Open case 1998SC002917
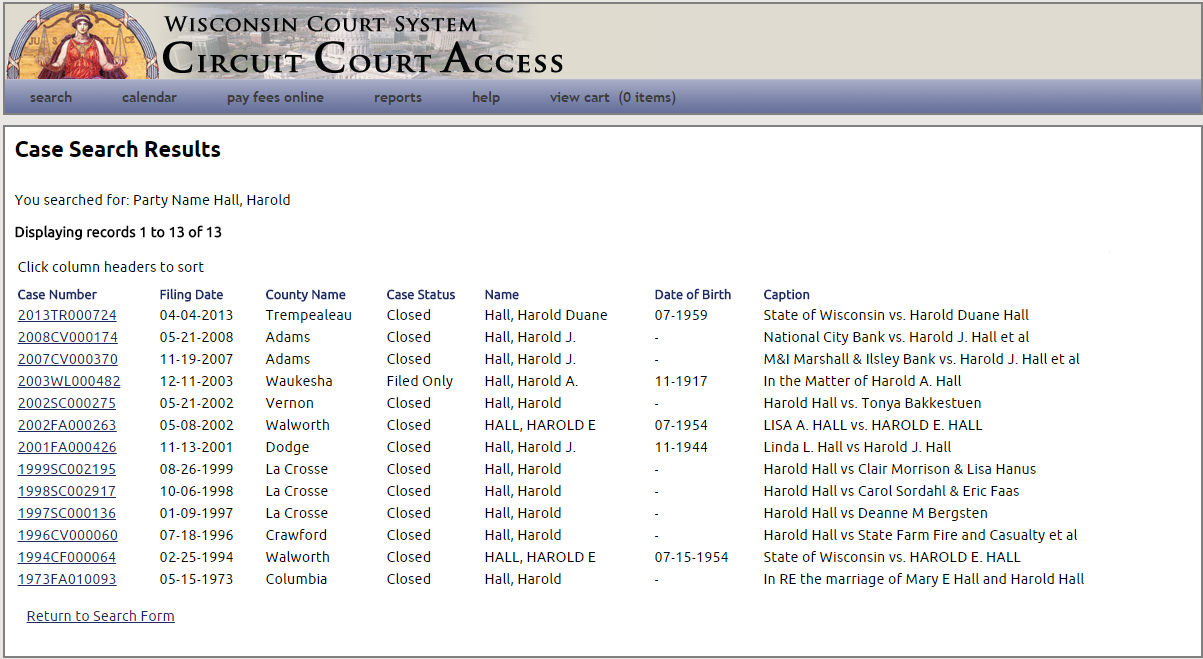 pos(67,491)
